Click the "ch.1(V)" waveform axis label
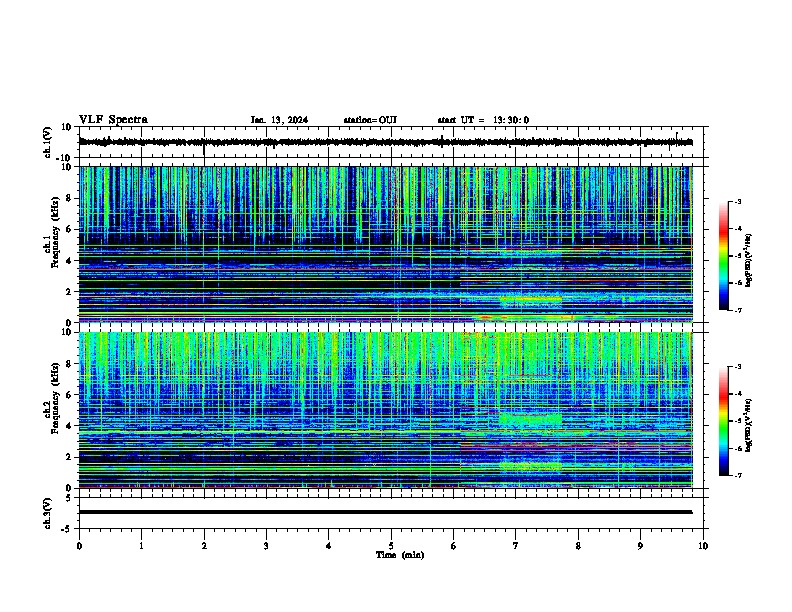Screen dimensions: 792x612 tap(48, 142)
